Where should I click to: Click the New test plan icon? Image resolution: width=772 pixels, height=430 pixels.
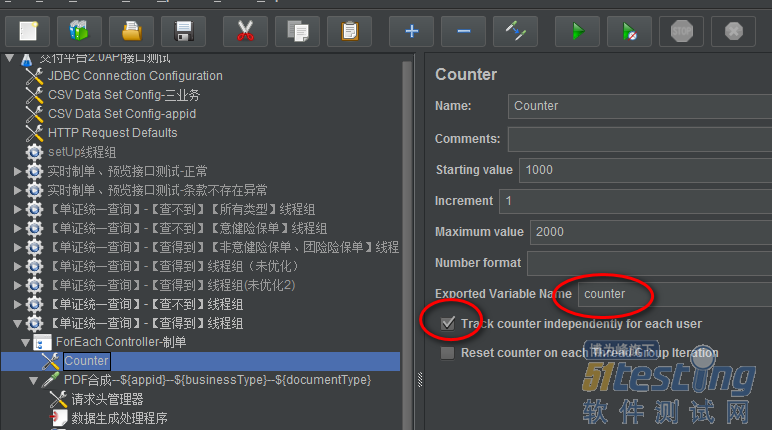point(28,32)
